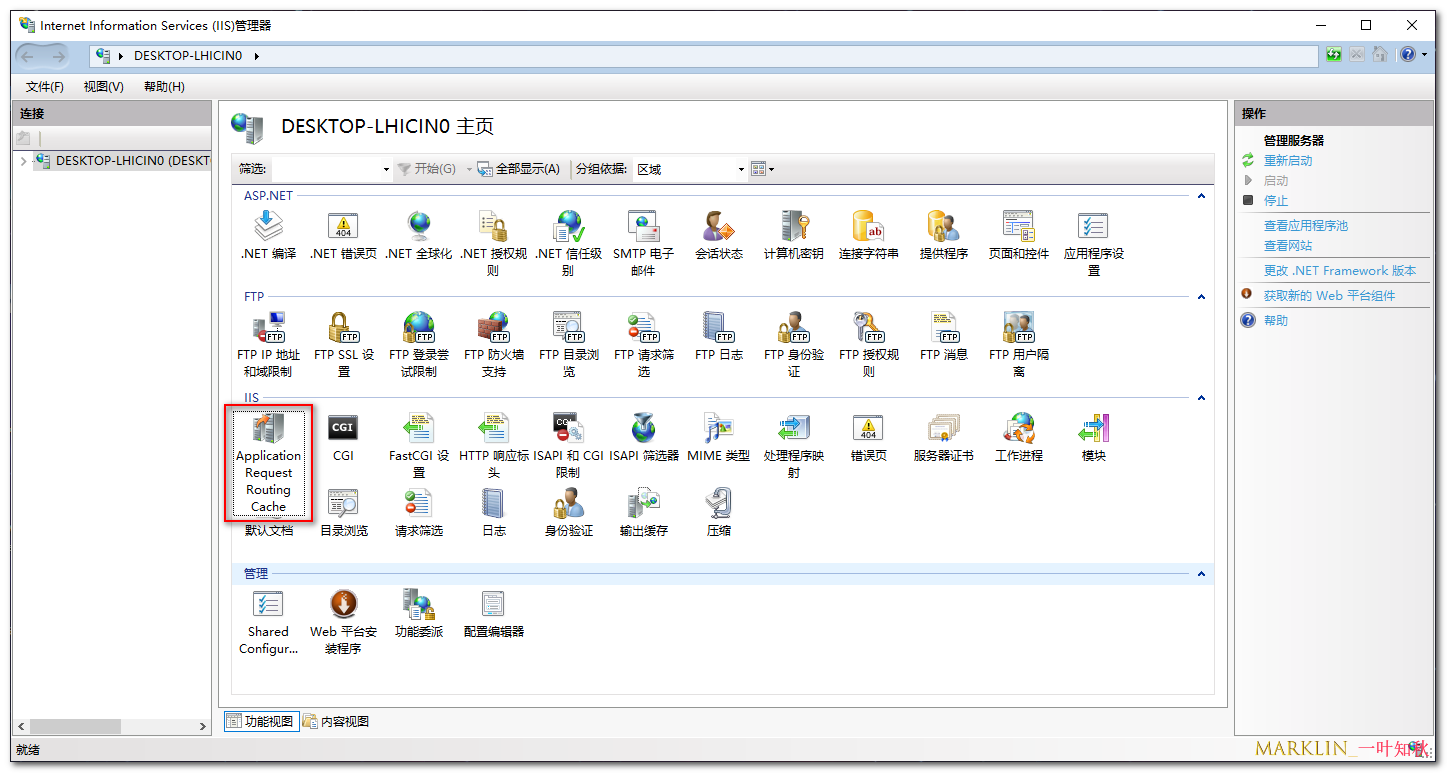Image resolution: width=1447 pixels, height=773 pixels.
Task: Collapse the 管理 group section
Action: point(1202,574)
